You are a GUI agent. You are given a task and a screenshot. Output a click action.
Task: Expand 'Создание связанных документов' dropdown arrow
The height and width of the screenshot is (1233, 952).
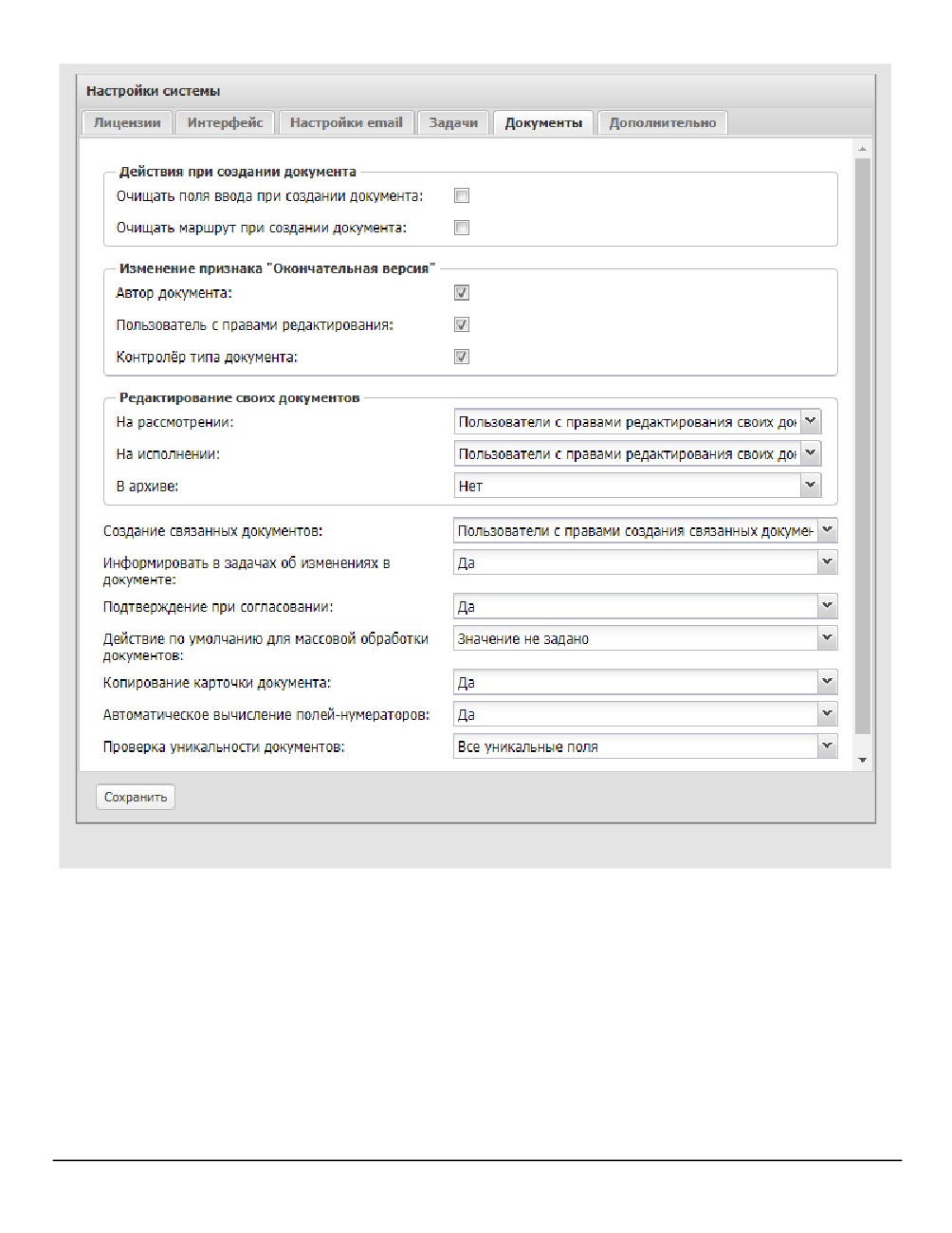coord(828,531)
